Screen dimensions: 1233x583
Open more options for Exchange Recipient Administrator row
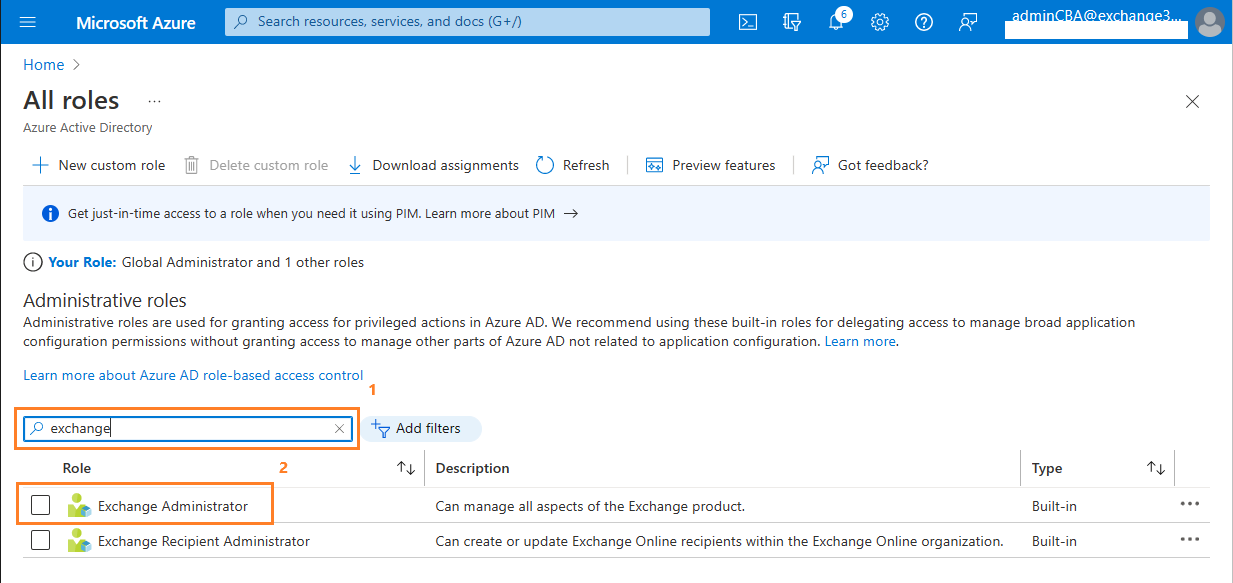1189,539
